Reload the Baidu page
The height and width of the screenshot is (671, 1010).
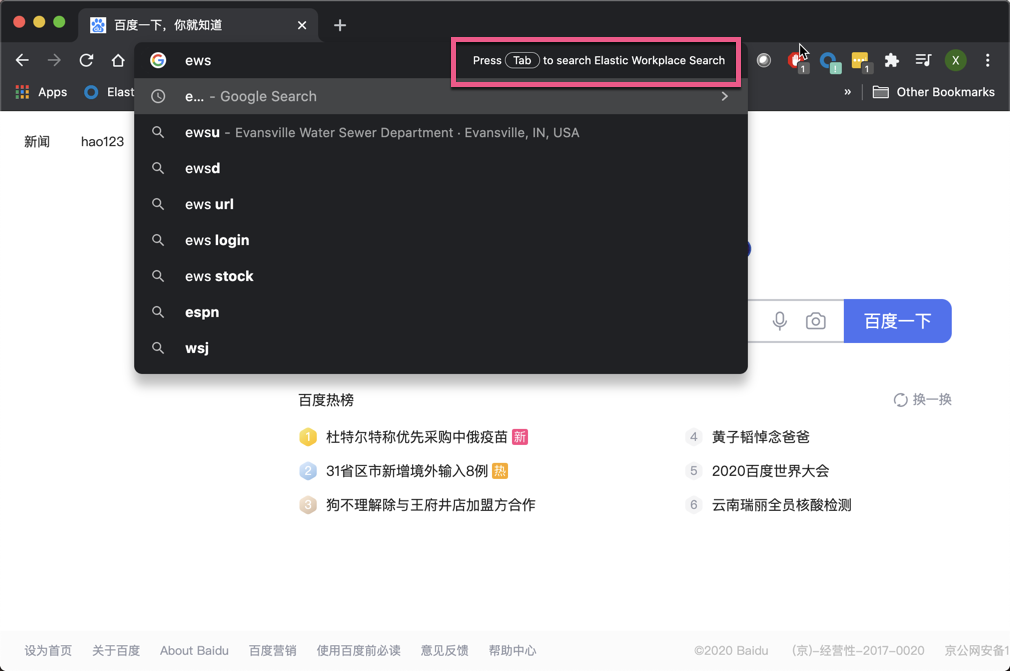86,61
